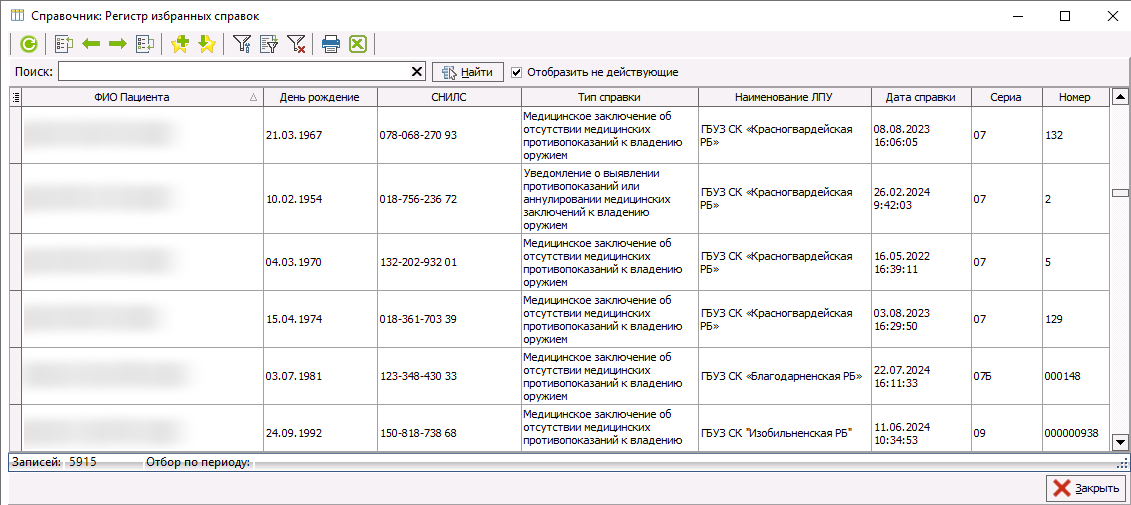Sort by 'Дата справки' column header

coord(920,97)
